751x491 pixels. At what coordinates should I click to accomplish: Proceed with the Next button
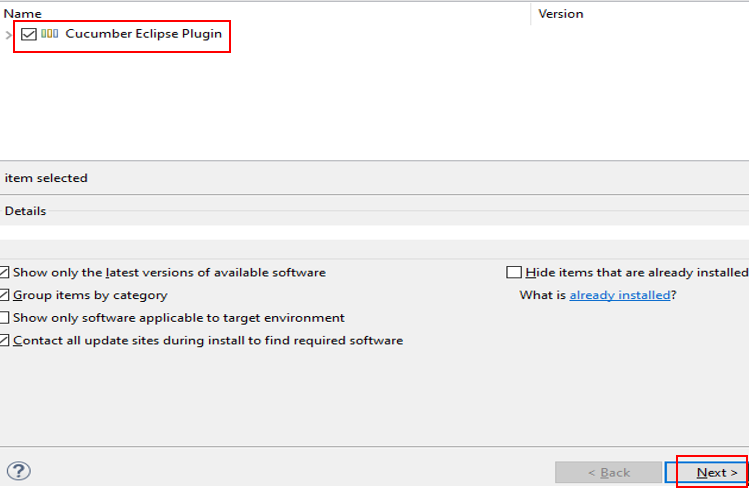pyautogui.click(x=706, y=473)
